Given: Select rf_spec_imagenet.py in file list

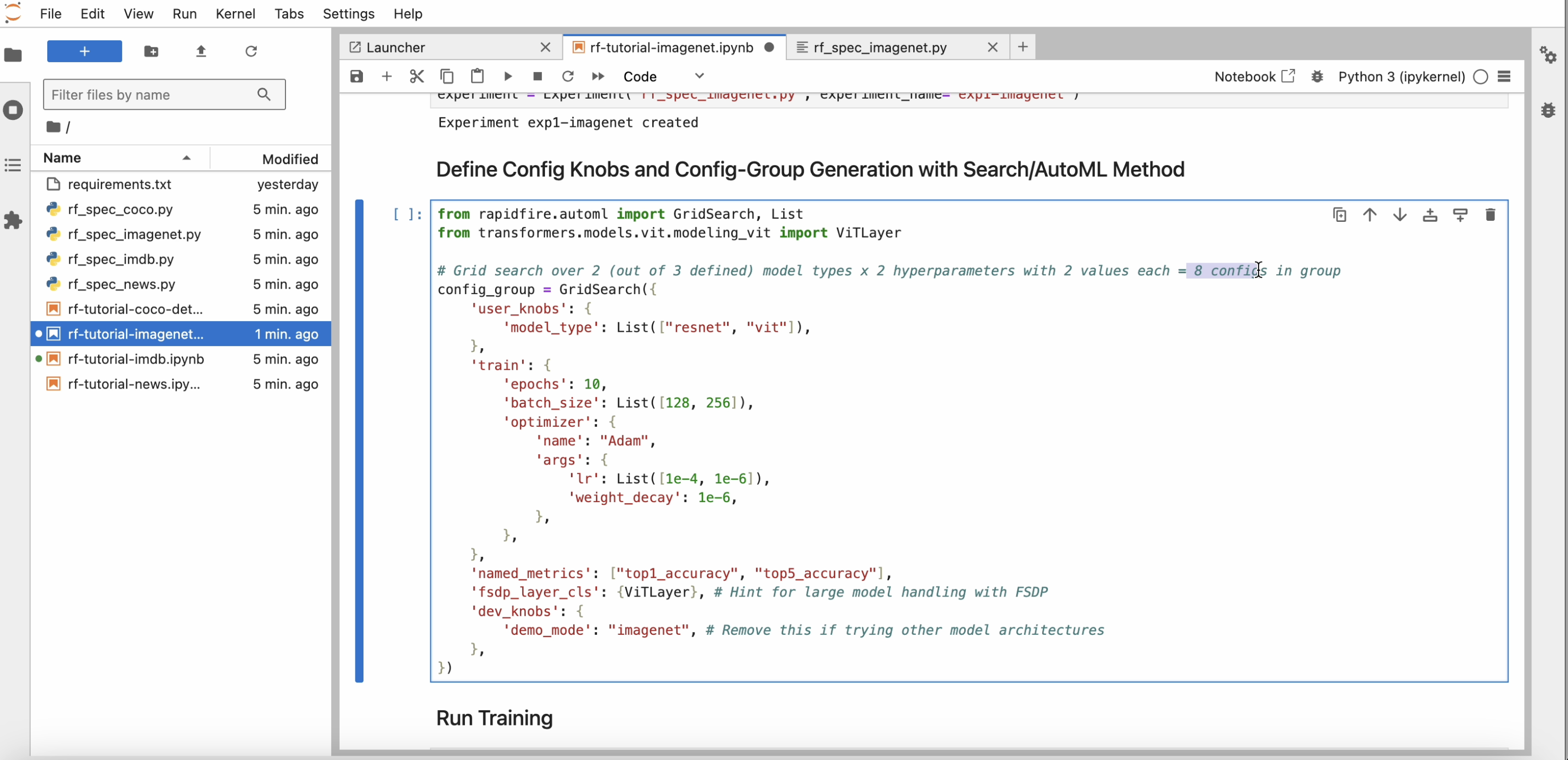Looking at the screenshot, I should pos(181,234).
